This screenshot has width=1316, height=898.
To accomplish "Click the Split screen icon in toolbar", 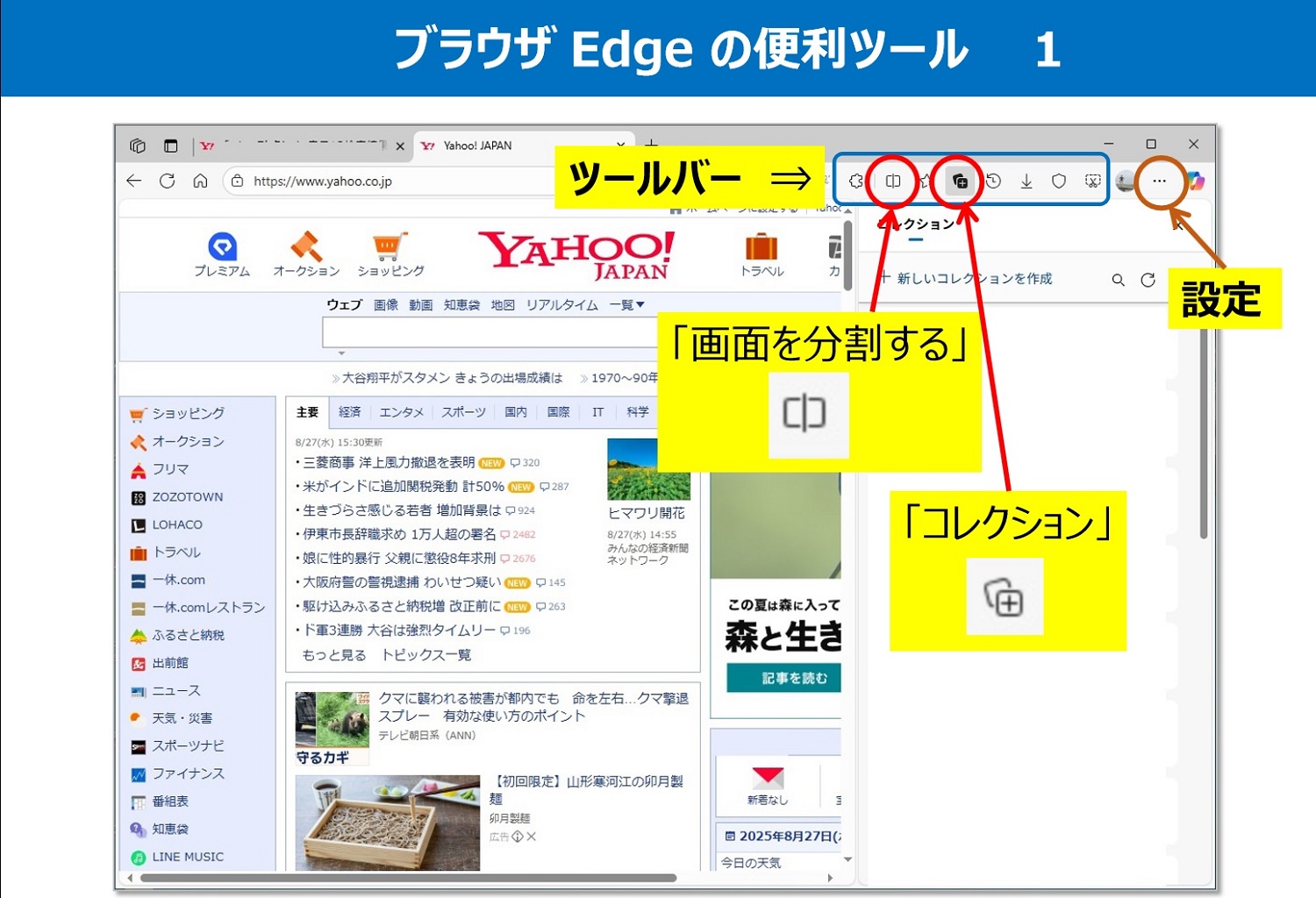I will coord(892,182).
